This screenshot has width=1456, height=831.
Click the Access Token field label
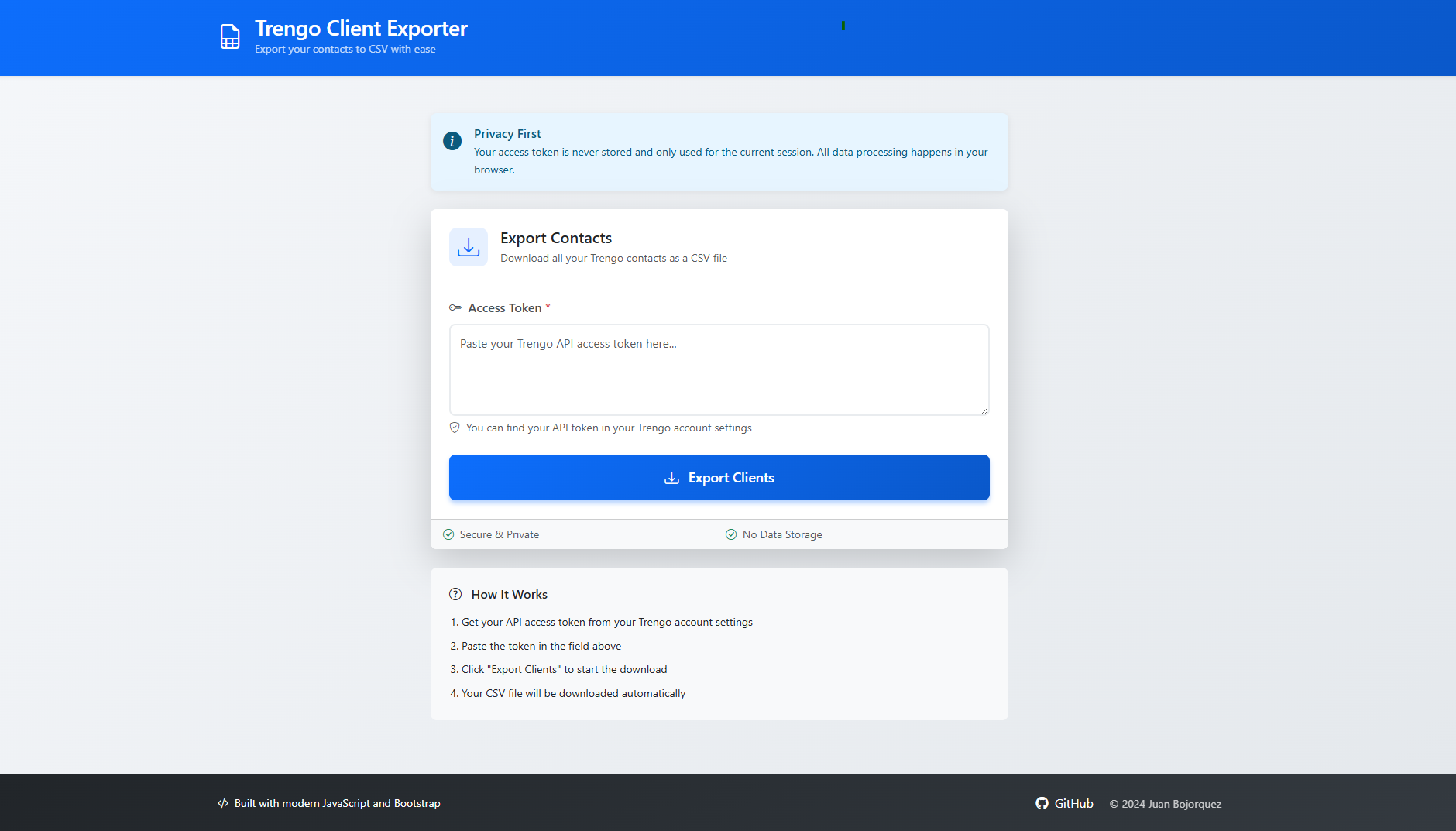tap(505, 308)
